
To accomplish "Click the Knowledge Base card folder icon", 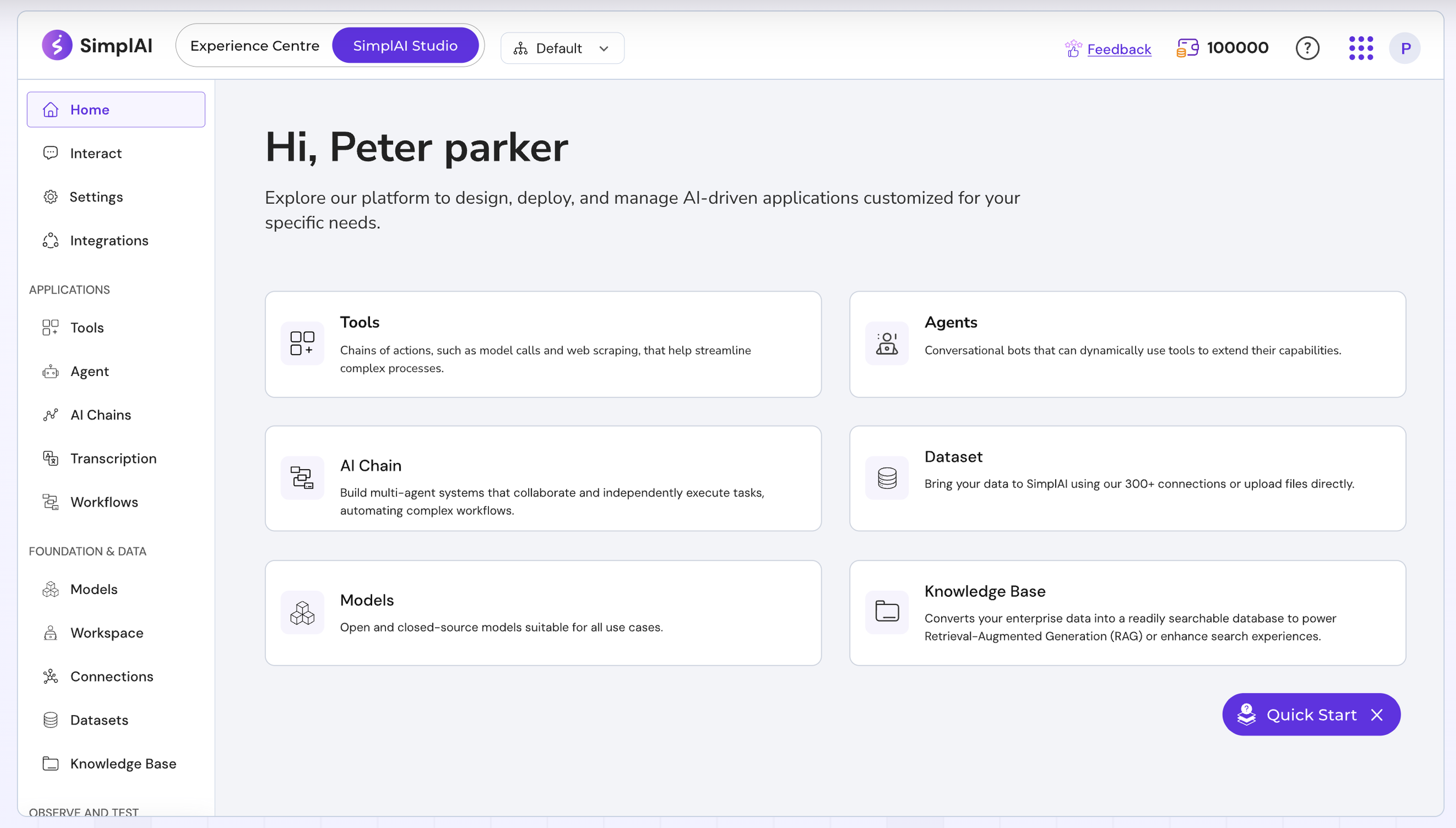I will [886, 612].
